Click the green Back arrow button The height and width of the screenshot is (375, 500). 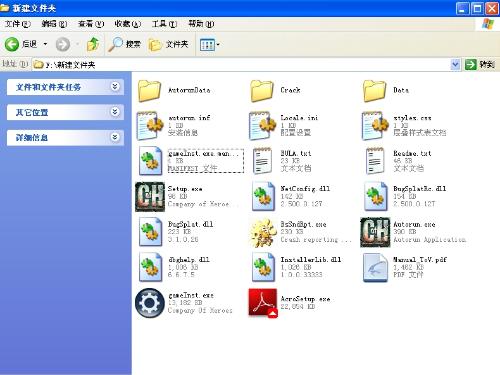click(12, 44)
